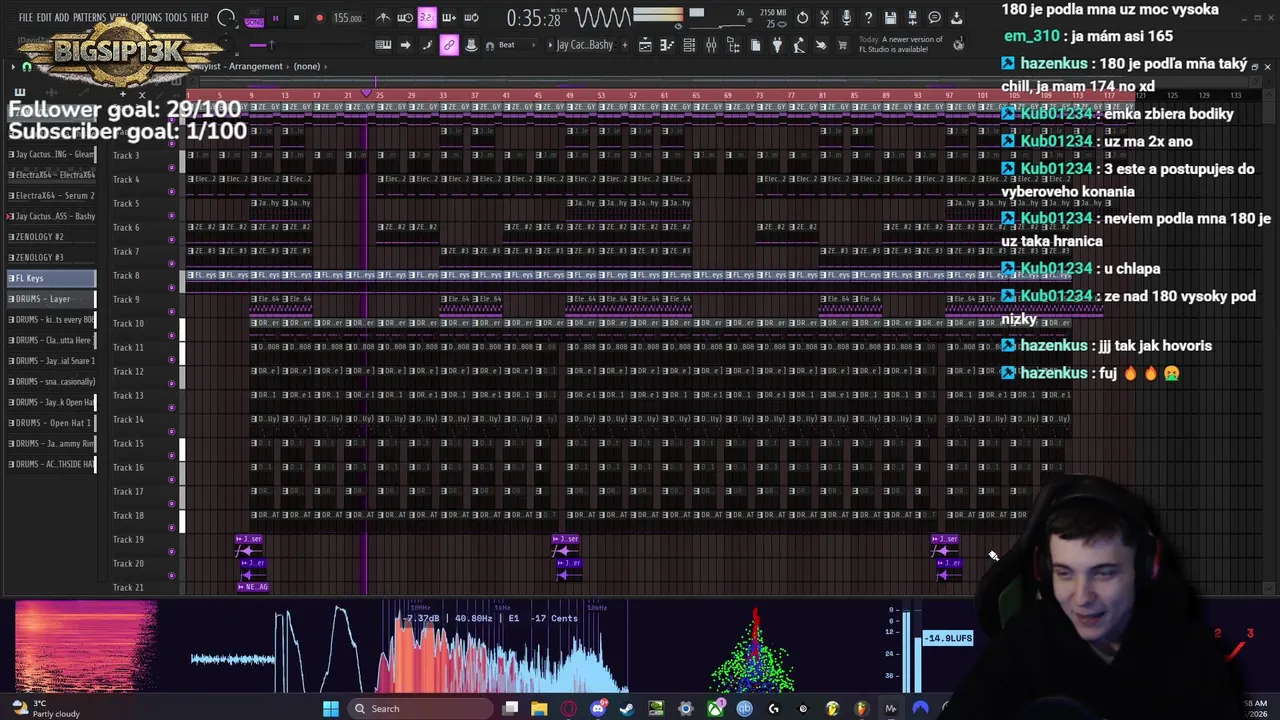The height and width of the screenshot is (720, 1280).
Task: Click the step edit arrow icon
Action: tap(405, 45)
